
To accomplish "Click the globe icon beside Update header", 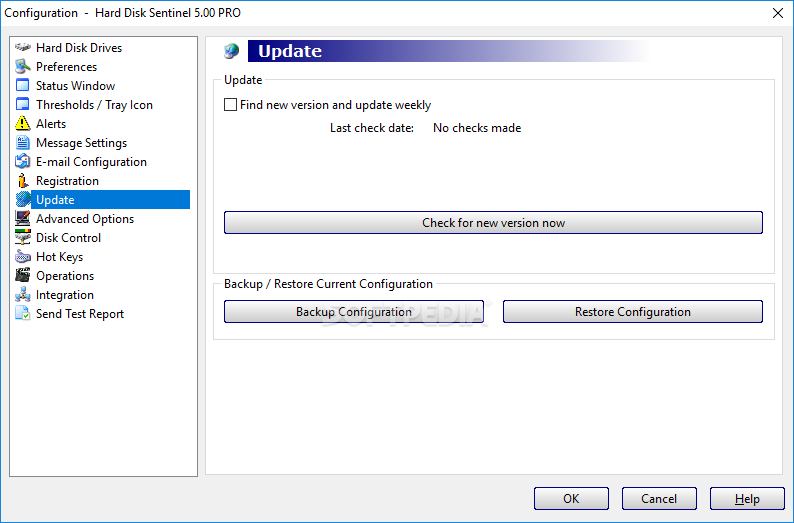I will click(x=231, y=51).
